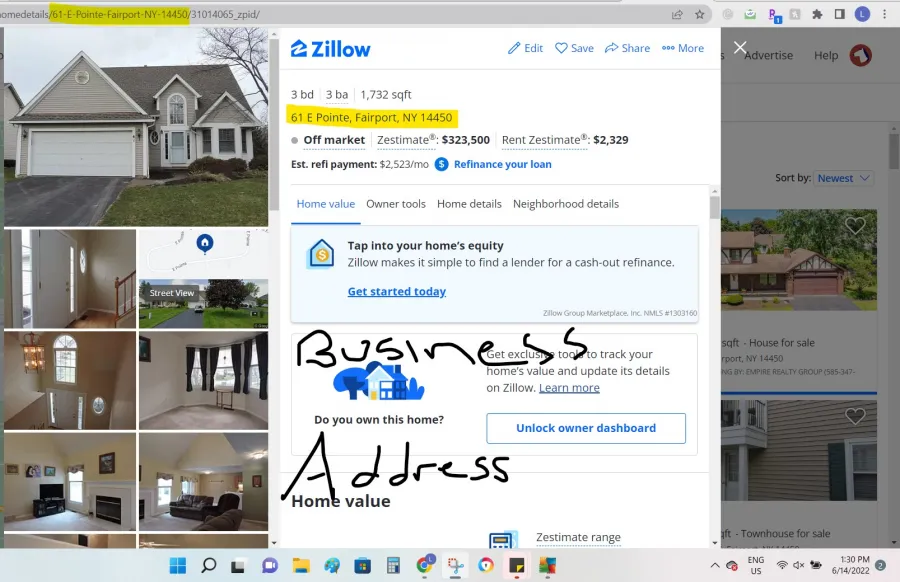The width and height of the screenshot is (900, 582).
Task: Toggle the browser side panel
Action: [x=840, y=14]
